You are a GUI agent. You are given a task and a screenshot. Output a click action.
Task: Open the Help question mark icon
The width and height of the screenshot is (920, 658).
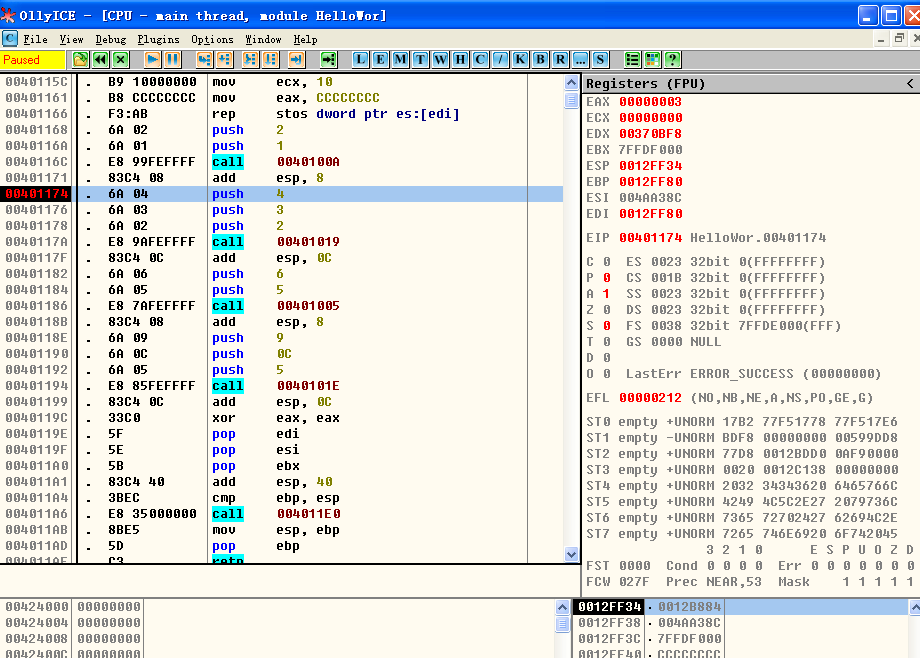tap(672, 59)
